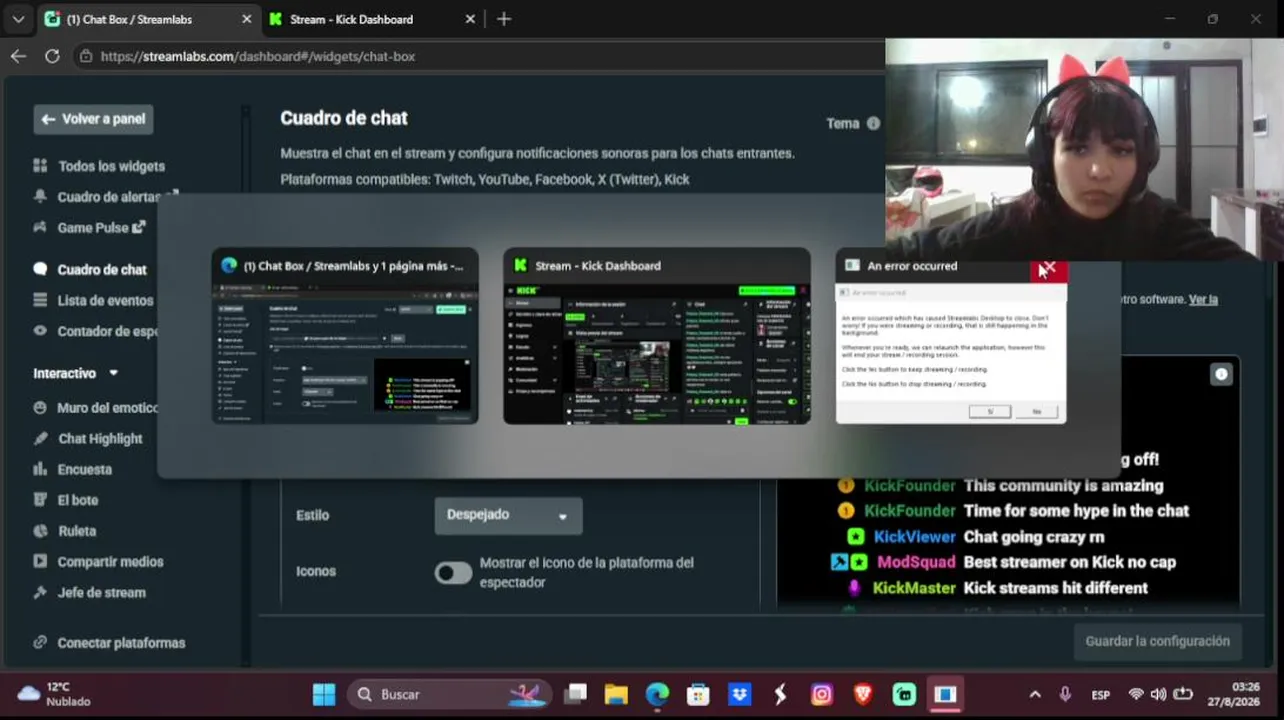The image size is (1284, 720).
Task: Click Guardar la configuración button
Action: [1157, 641]
